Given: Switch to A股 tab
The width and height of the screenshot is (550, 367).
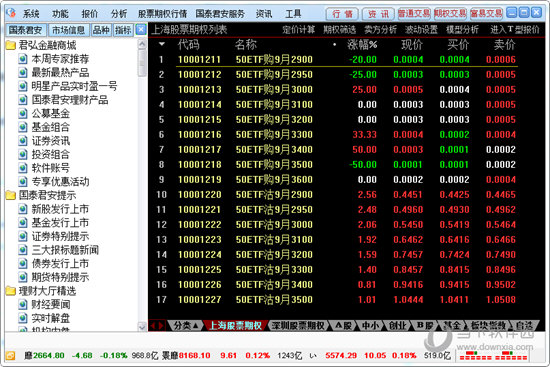Looking at the screenshot, I should [343, 326].
